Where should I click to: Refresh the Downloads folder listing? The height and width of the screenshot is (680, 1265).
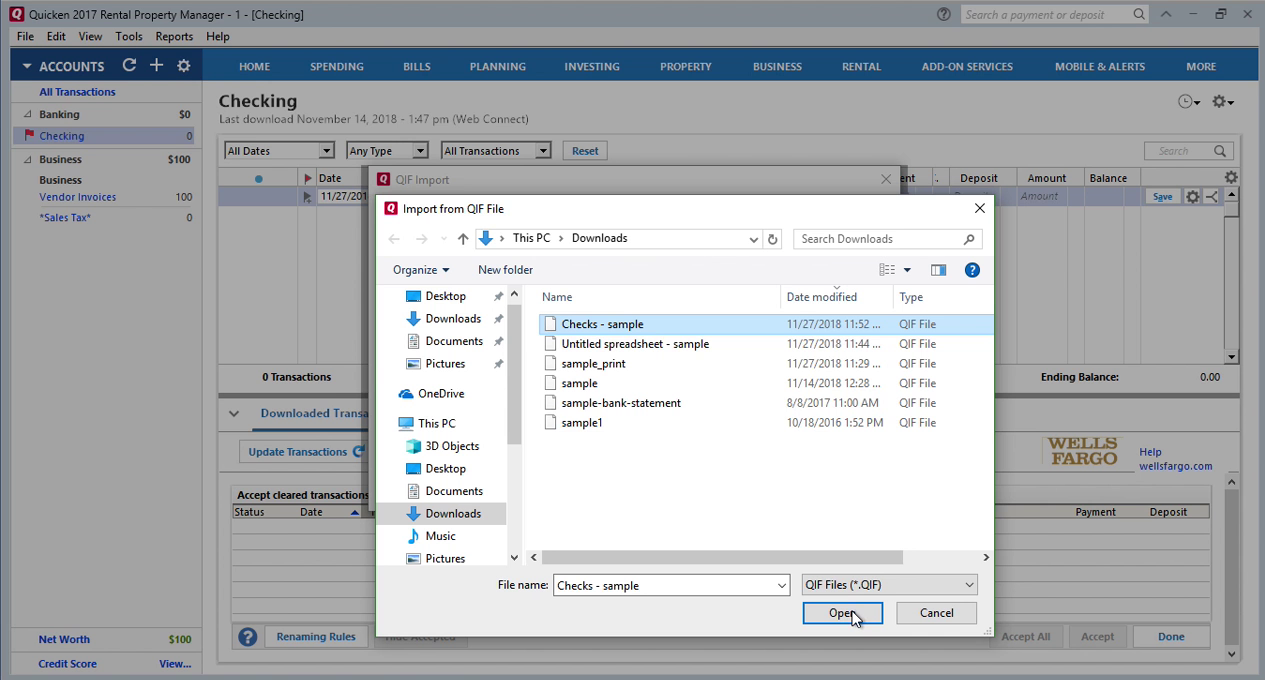pos(772,239)
